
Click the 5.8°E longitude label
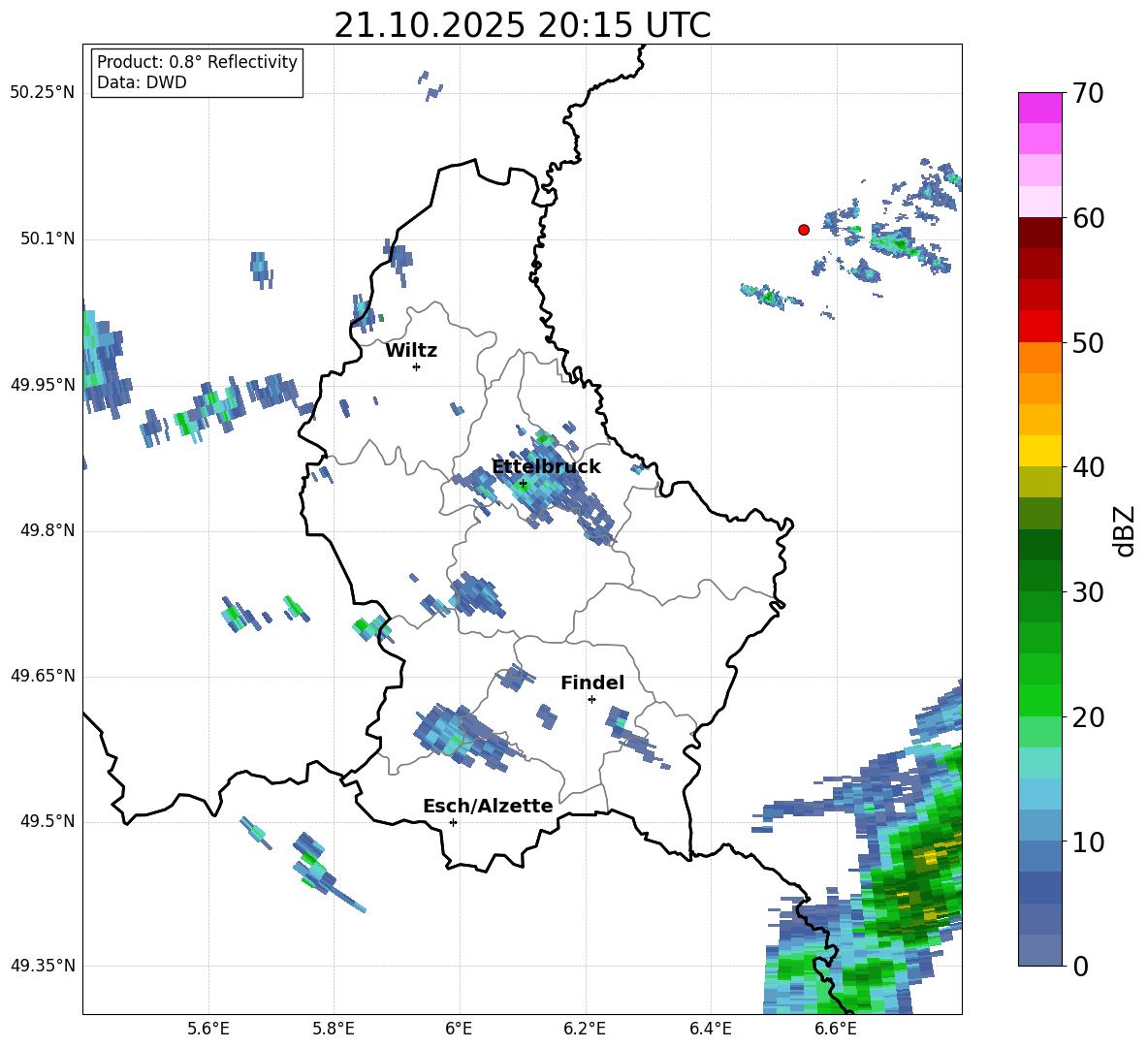tap(334, 1030)
